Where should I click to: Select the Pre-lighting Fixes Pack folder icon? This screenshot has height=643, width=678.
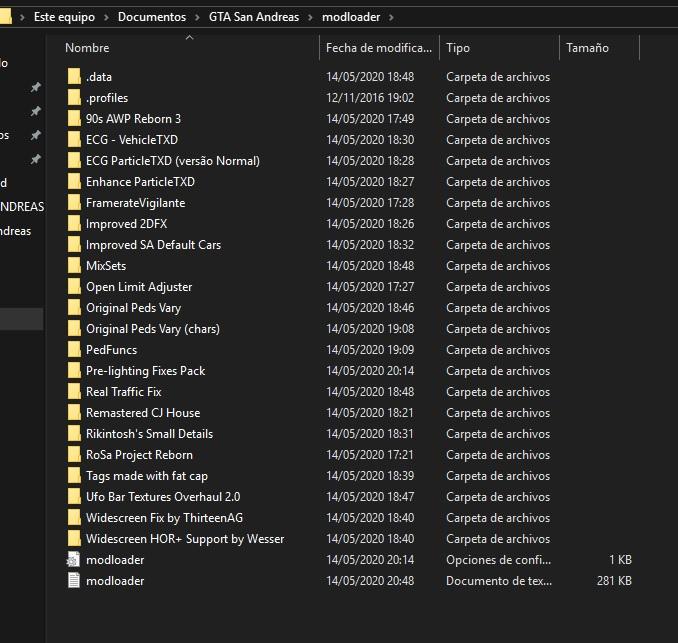[74, 371]
